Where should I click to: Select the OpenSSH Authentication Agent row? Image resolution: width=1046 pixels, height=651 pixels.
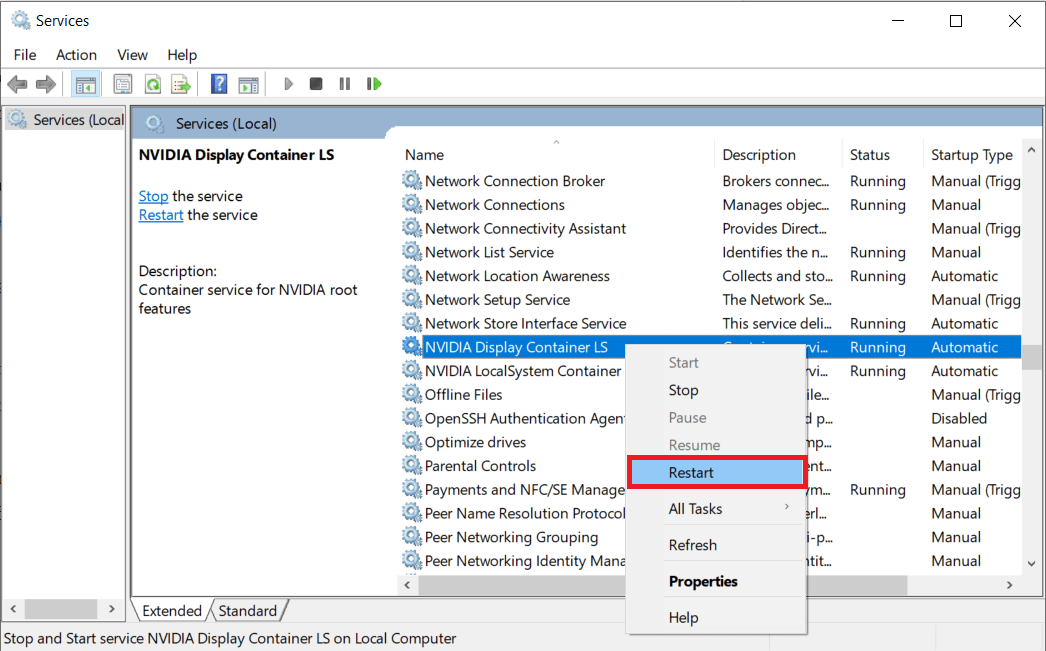710,418
